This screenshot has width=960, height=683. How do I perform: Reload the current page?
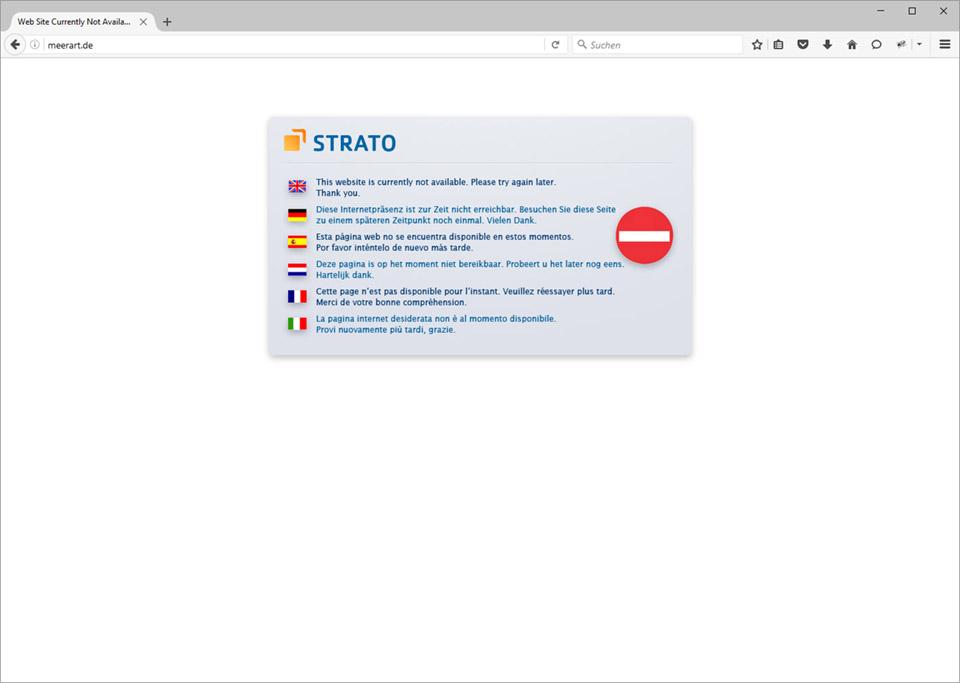click(x=555, y=45)
